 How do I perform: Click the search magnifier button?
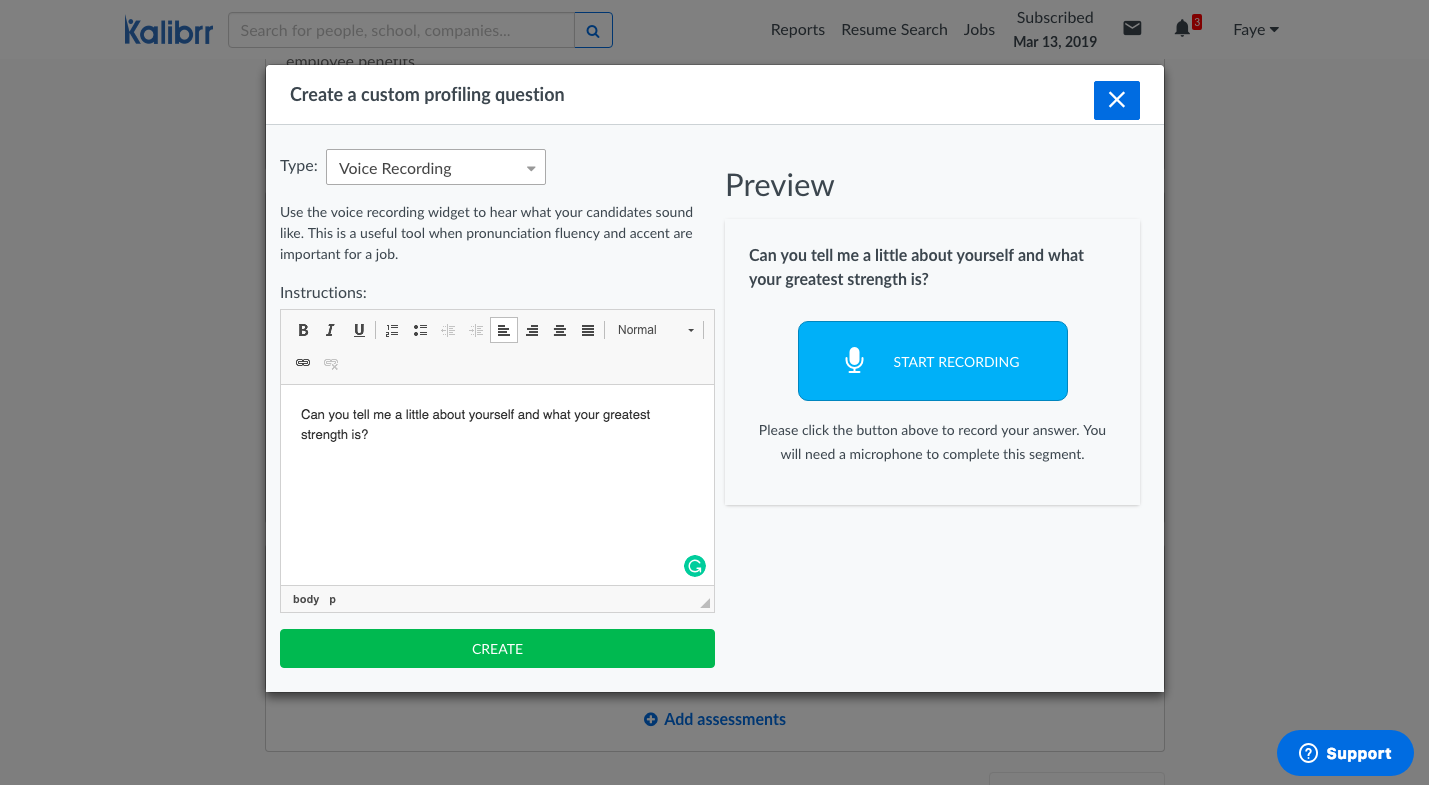593,31
